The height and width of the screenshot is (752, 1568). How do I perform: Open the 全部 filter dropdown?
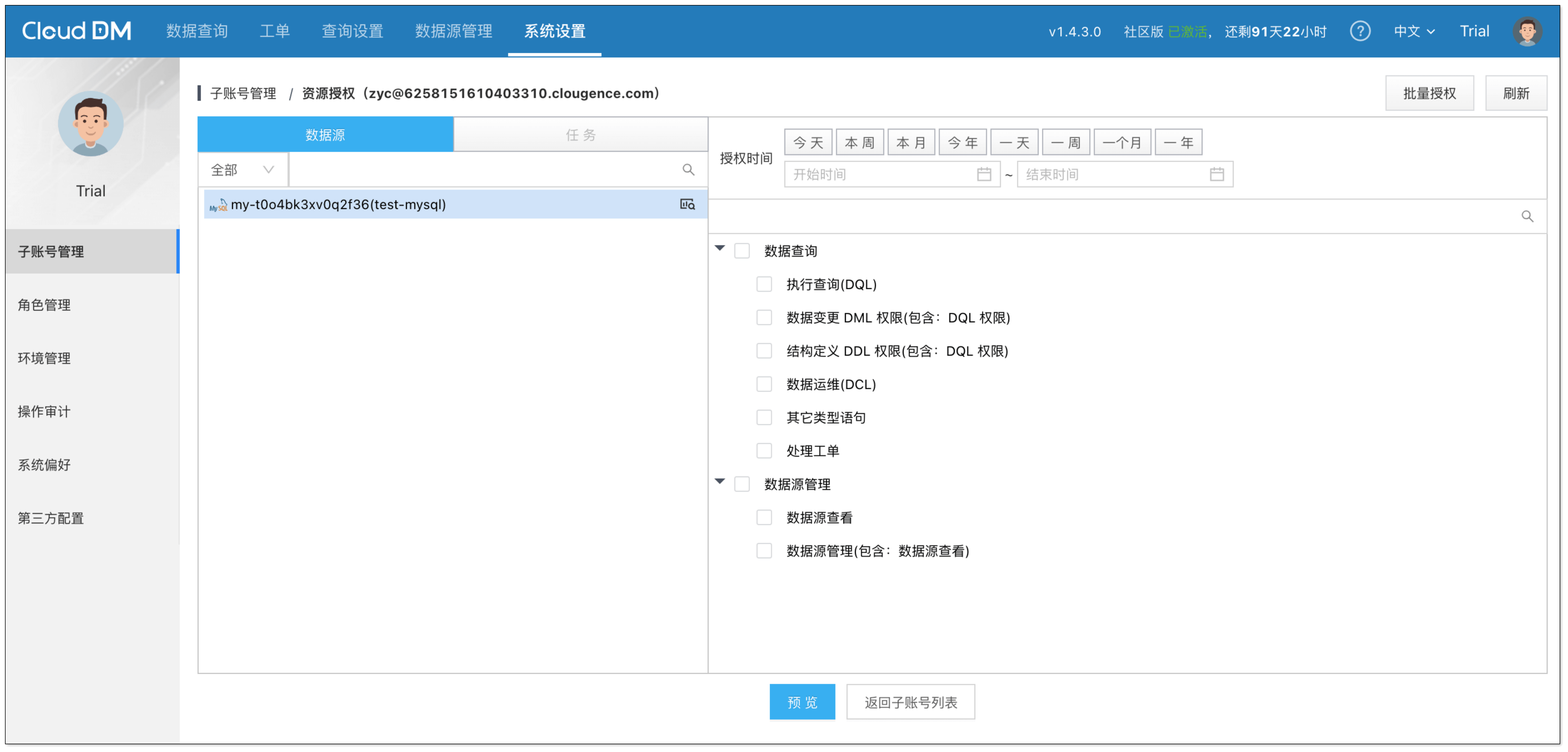coord(242,170)
